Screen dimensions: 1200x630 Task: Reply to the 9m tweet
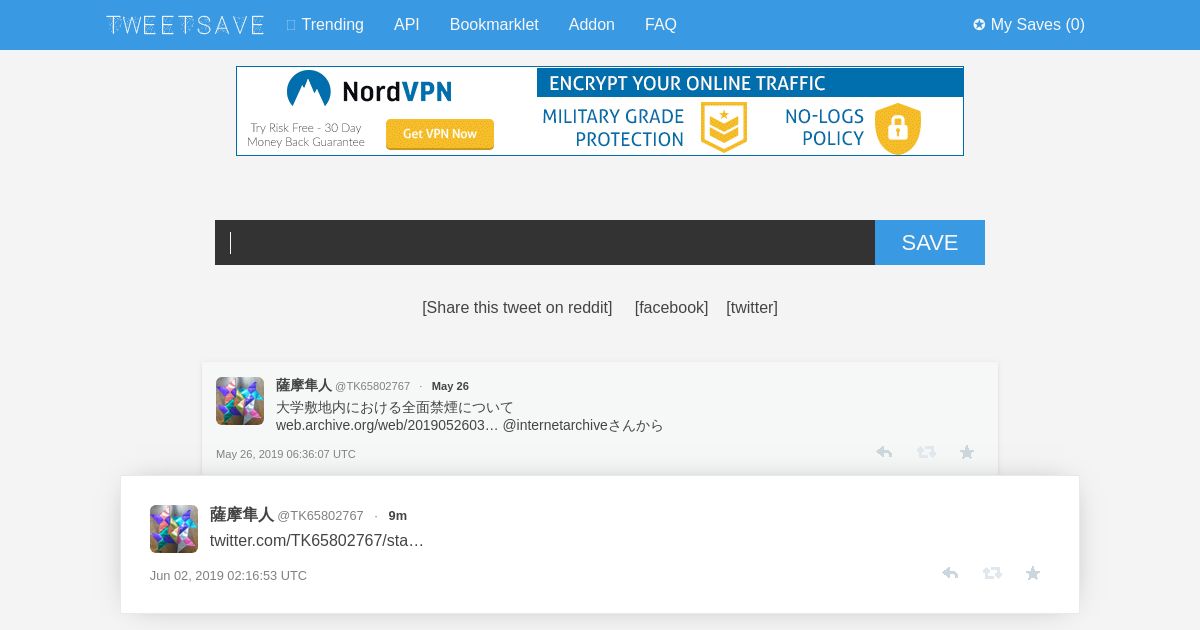click(x=950, y=573)
